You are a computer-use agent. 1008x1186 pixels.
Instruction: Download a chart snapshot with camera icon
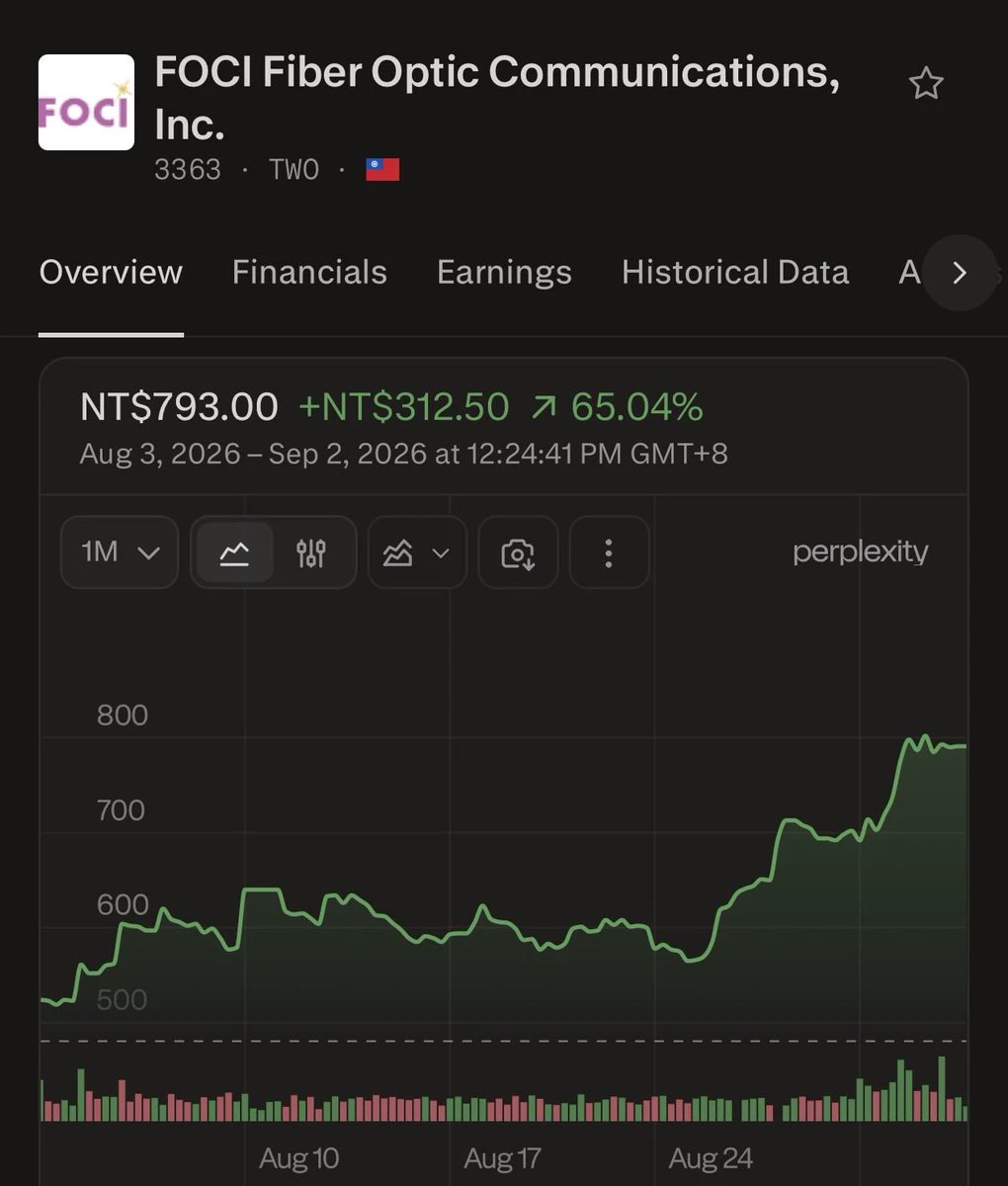tap(518, 551)
